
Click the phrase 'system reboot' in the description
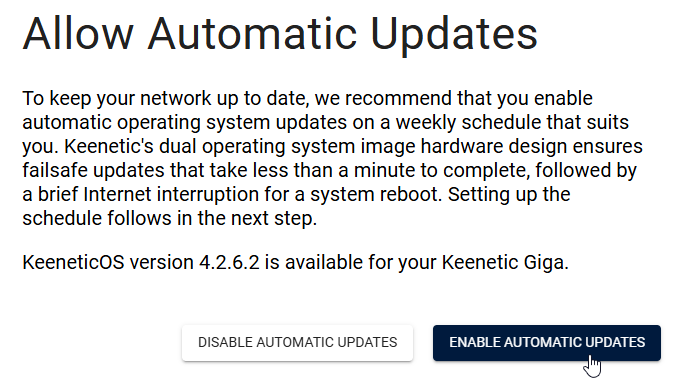(374, 194)
